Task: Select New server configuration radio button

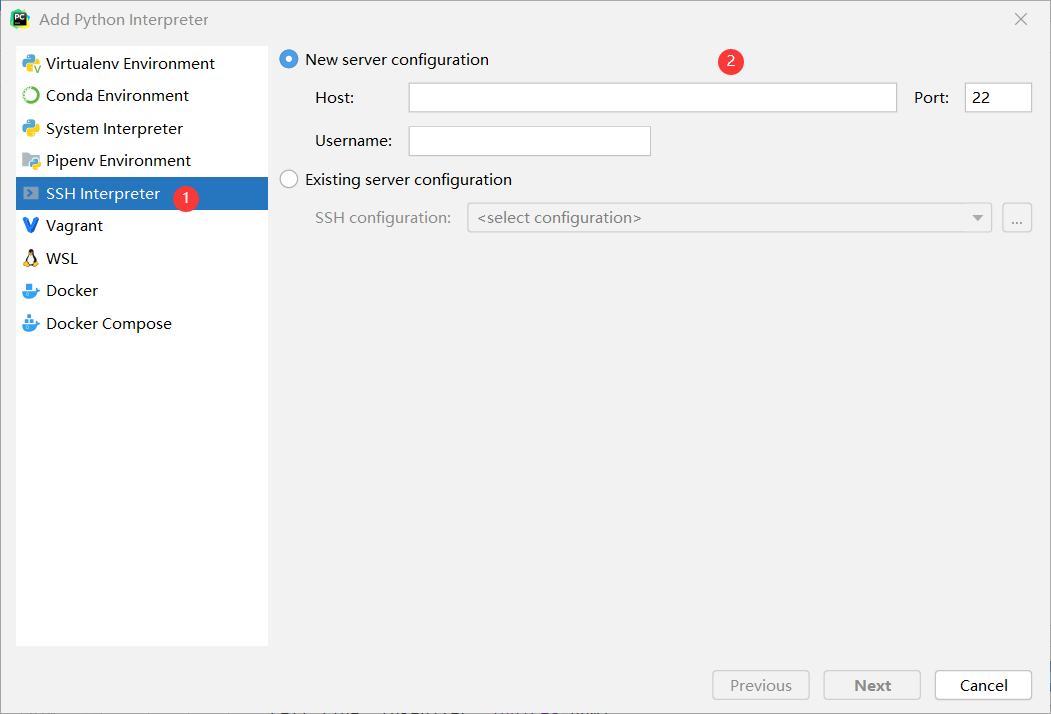Action: (289, 59)
